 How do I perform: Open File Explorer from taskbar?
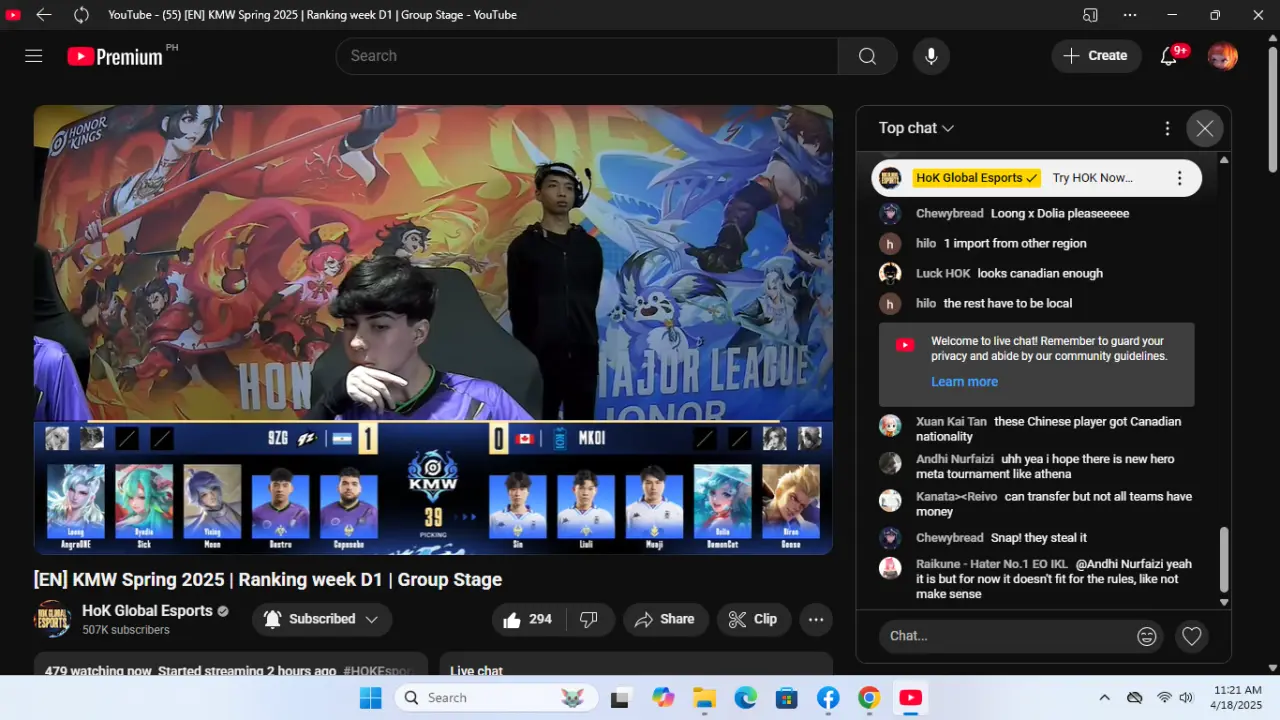(x=705, y=698)
